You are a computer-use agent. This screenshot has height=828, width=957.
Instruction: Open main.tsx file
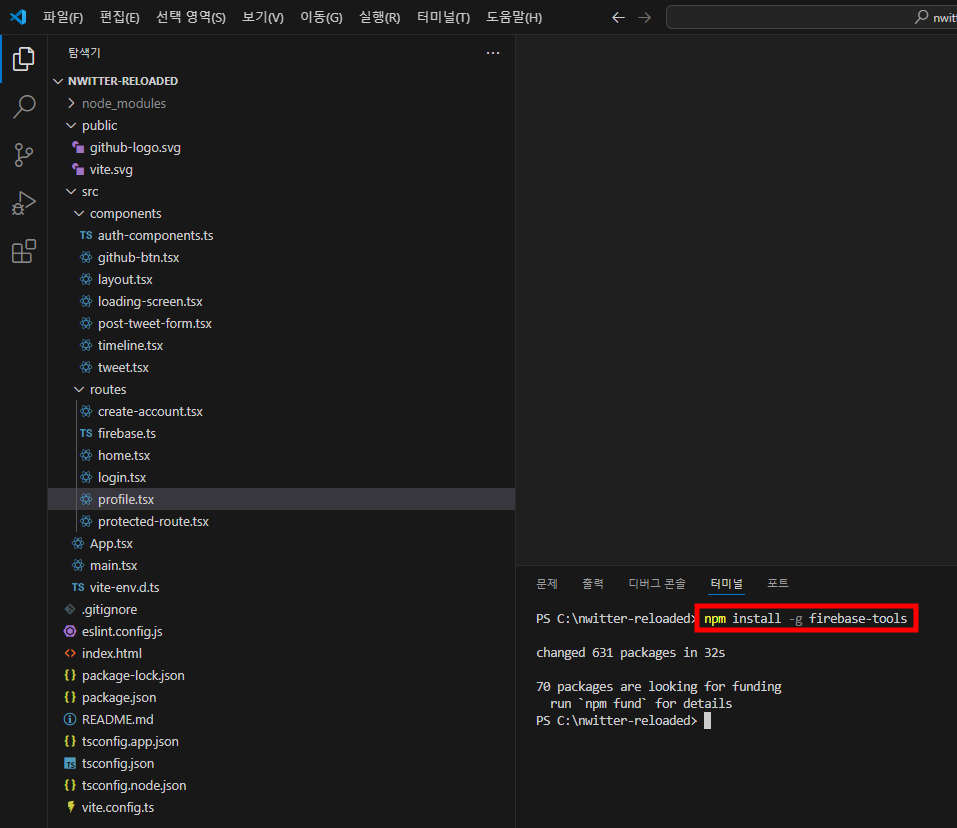pyautogui.click(x=281, y=565)
